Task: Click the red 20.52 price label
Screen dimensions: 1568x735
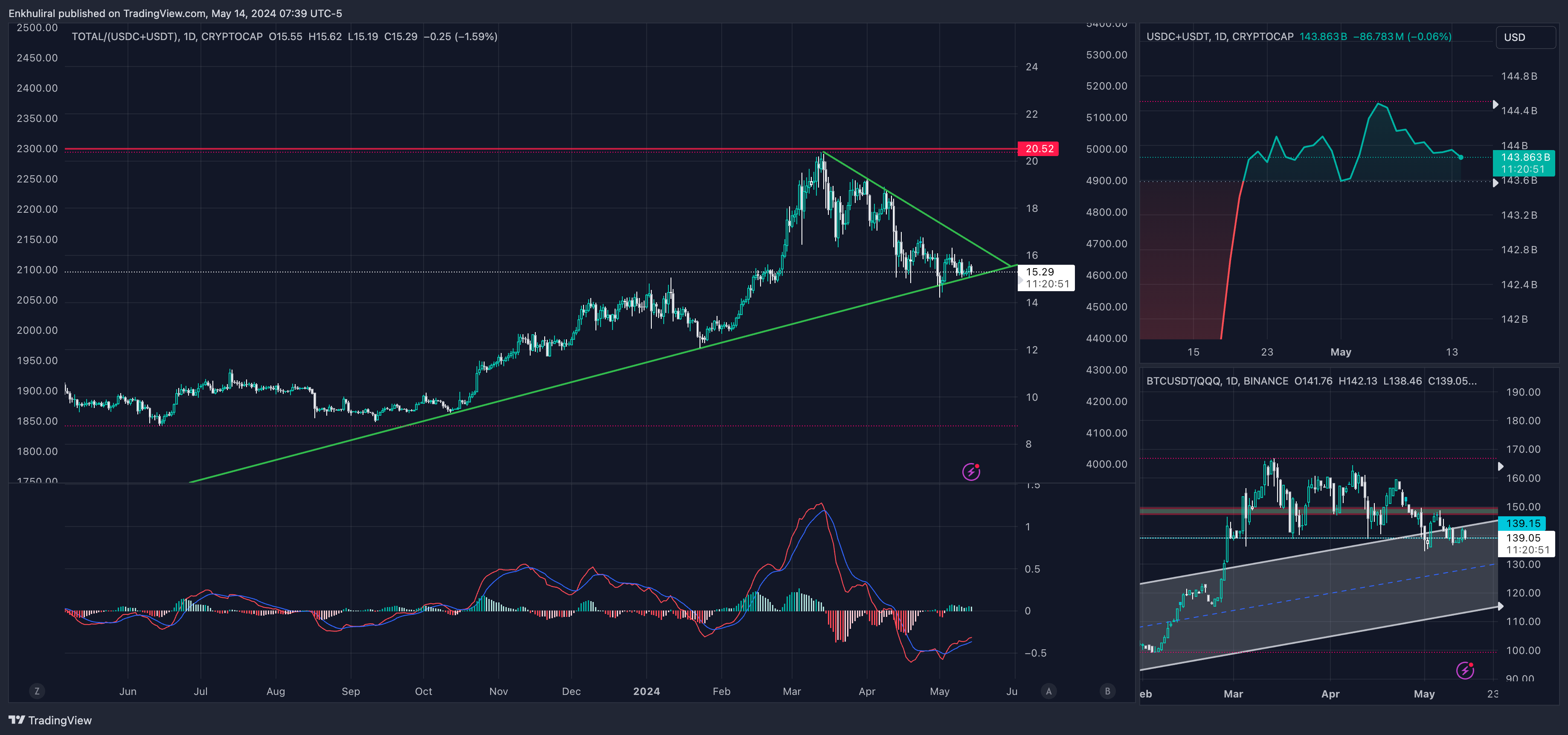Action: click(1038, 148)
